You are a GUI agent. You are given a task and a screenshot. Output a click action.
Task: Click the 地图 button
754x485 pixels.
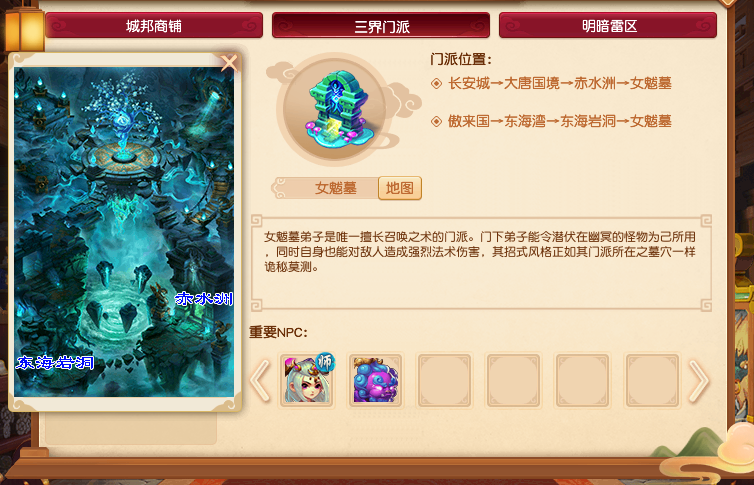400,188
